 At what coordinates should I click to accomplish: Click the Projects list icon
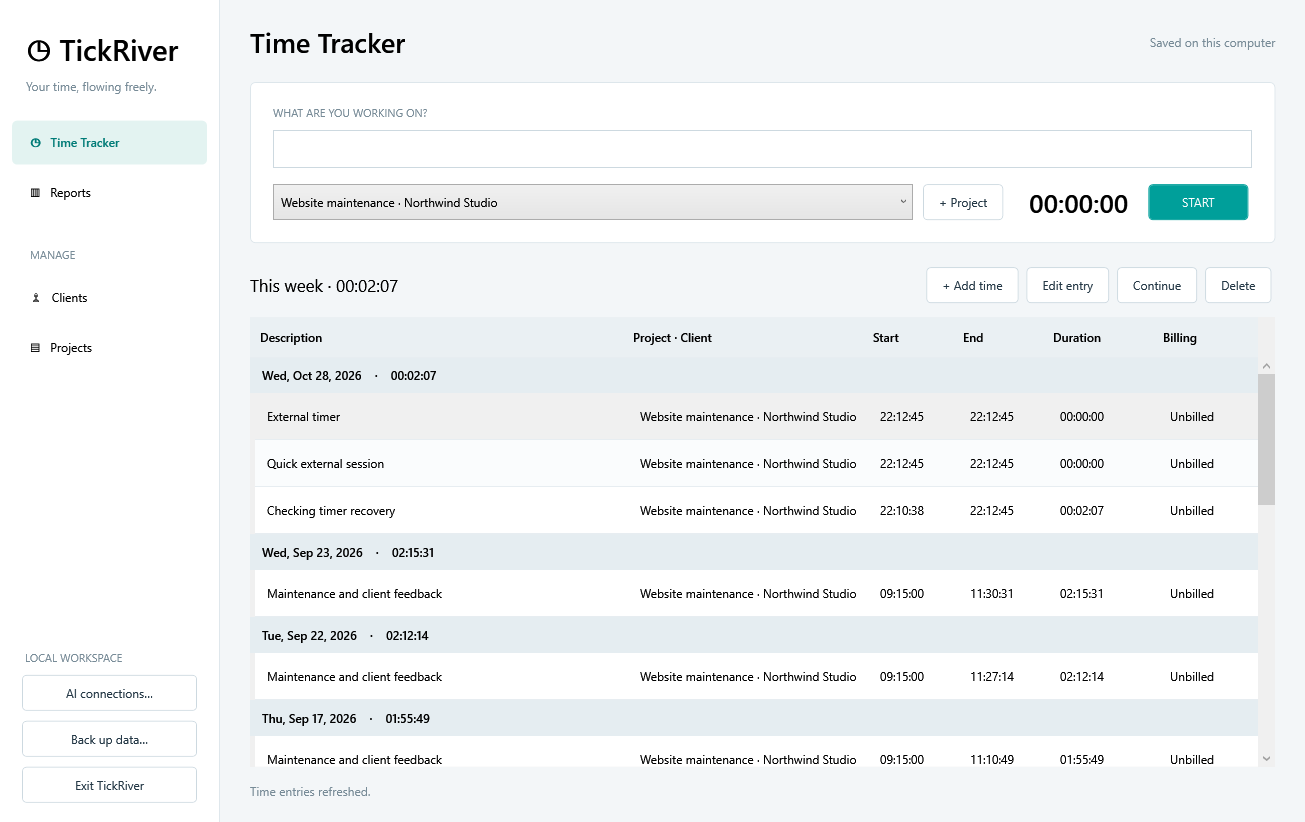coord(36,348)
